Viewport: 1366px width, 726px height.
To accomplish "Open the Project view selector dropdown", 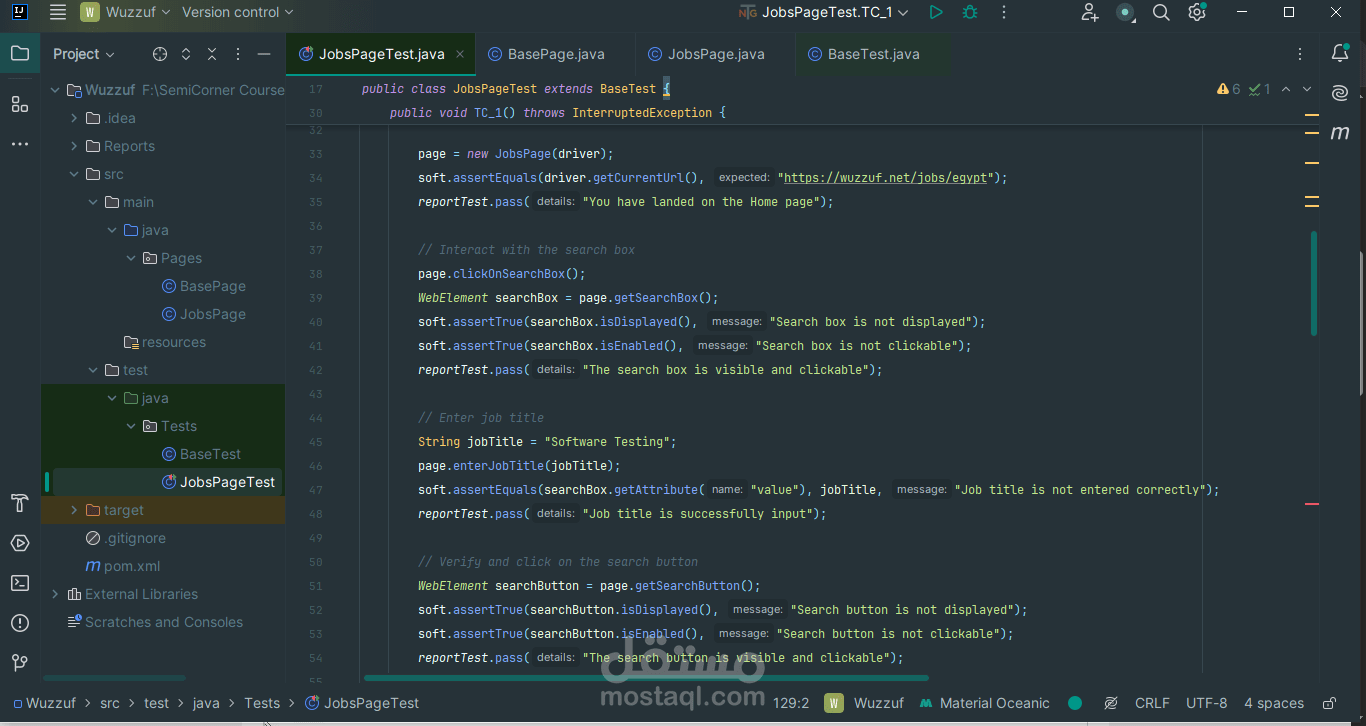I will click(x=84, y=54).
